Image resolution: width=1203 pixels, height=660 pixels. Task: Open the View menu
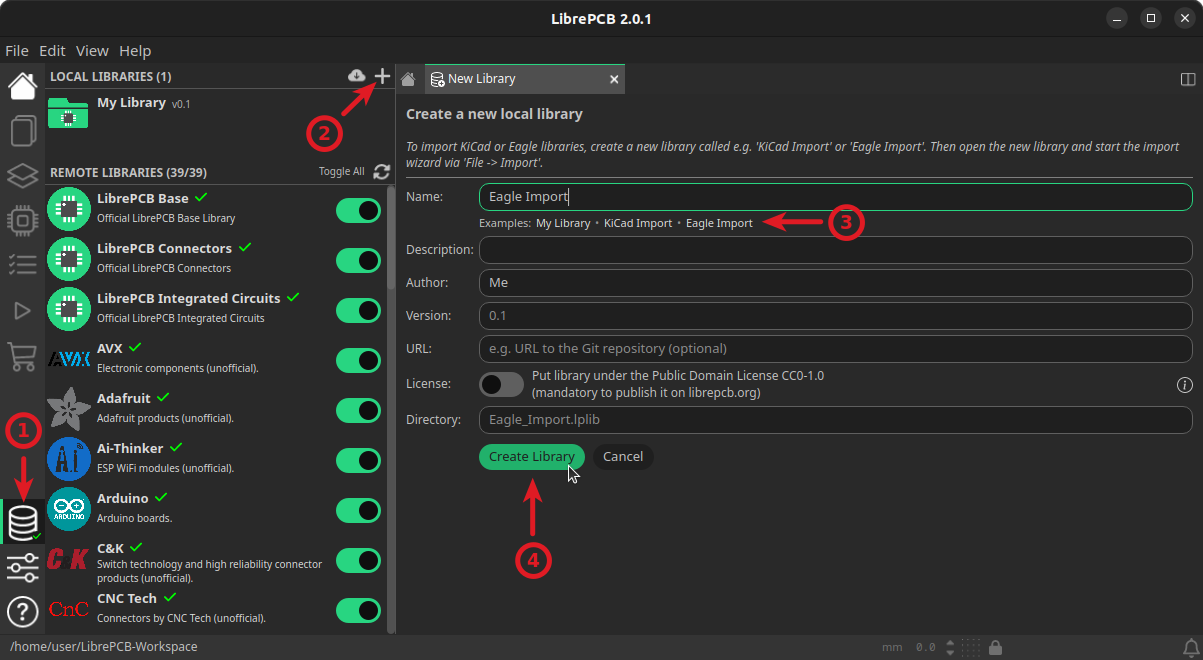coord(92,51)
